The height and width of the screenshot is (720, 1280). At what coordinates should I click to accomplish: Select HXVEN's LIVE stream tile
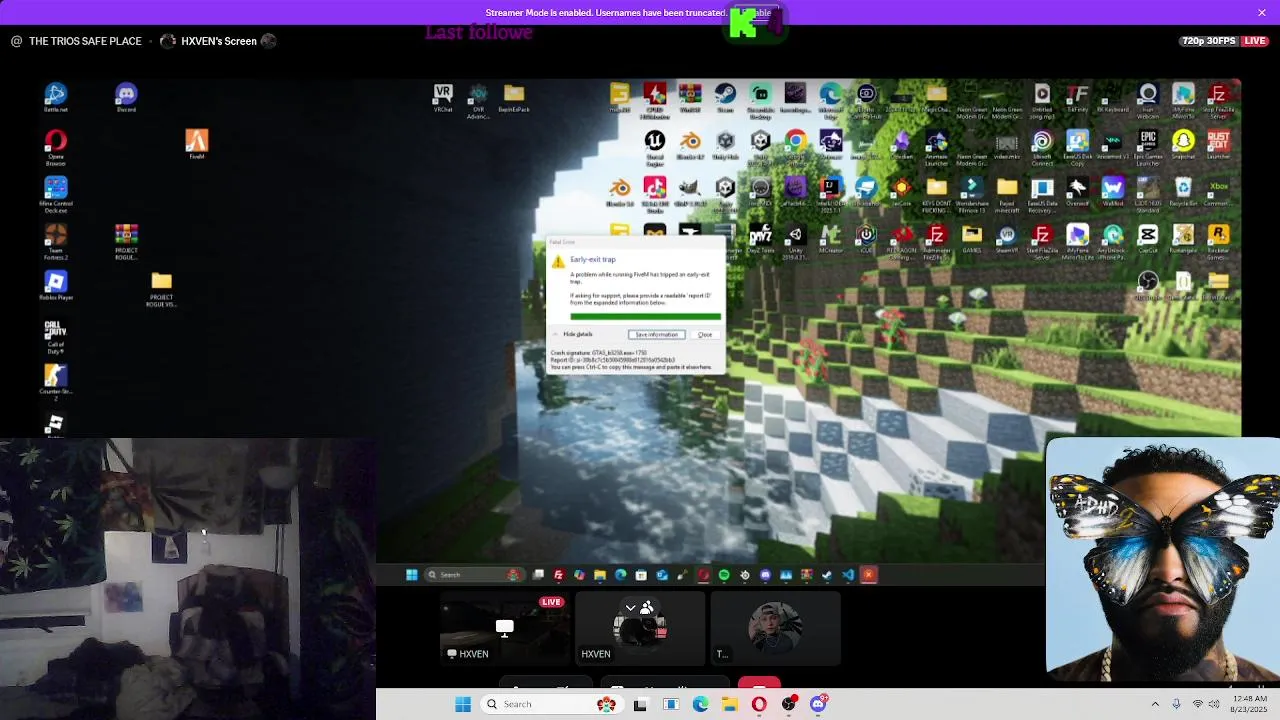pos(505,628)
